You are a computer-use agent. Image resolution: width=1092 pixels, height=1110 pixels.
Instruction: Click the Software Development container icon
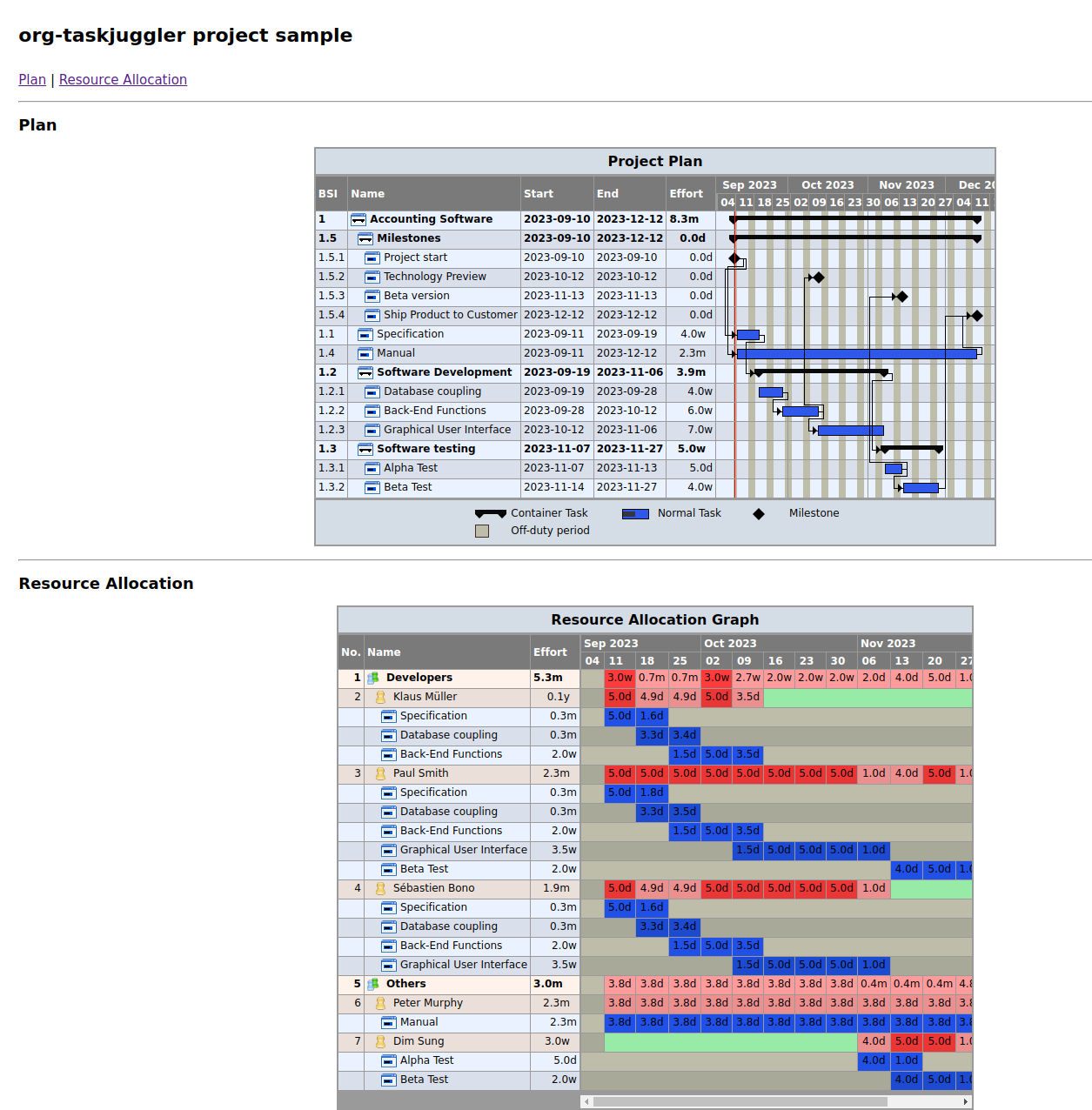[365, 373]
